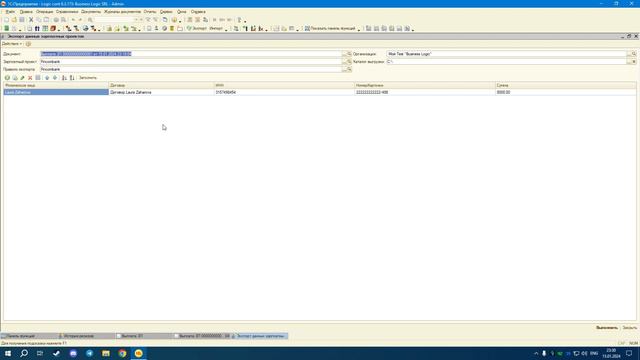Click into the Каталог выгрузки field containing C:\
Image resolution: width=640 pixels, height=360 pixels.
click(x=506, y=62)
